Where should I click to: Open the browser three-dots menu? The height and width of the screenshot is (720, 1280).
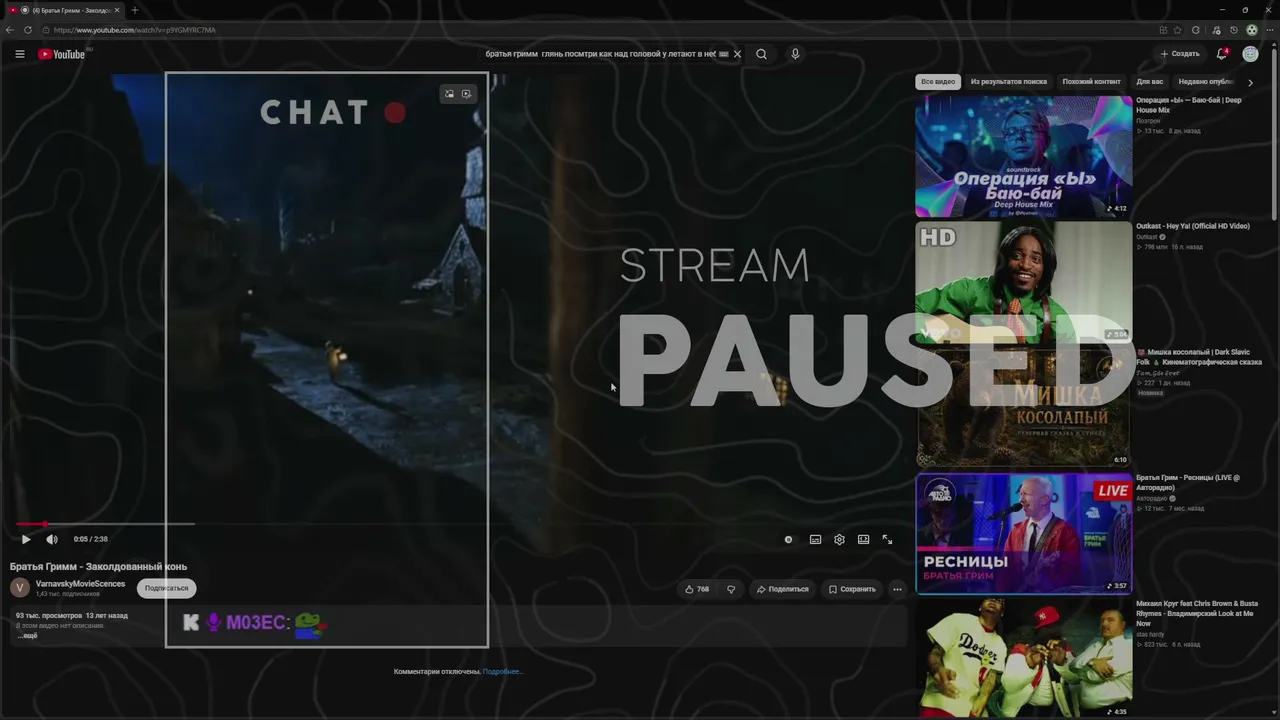click(1269, 30)
